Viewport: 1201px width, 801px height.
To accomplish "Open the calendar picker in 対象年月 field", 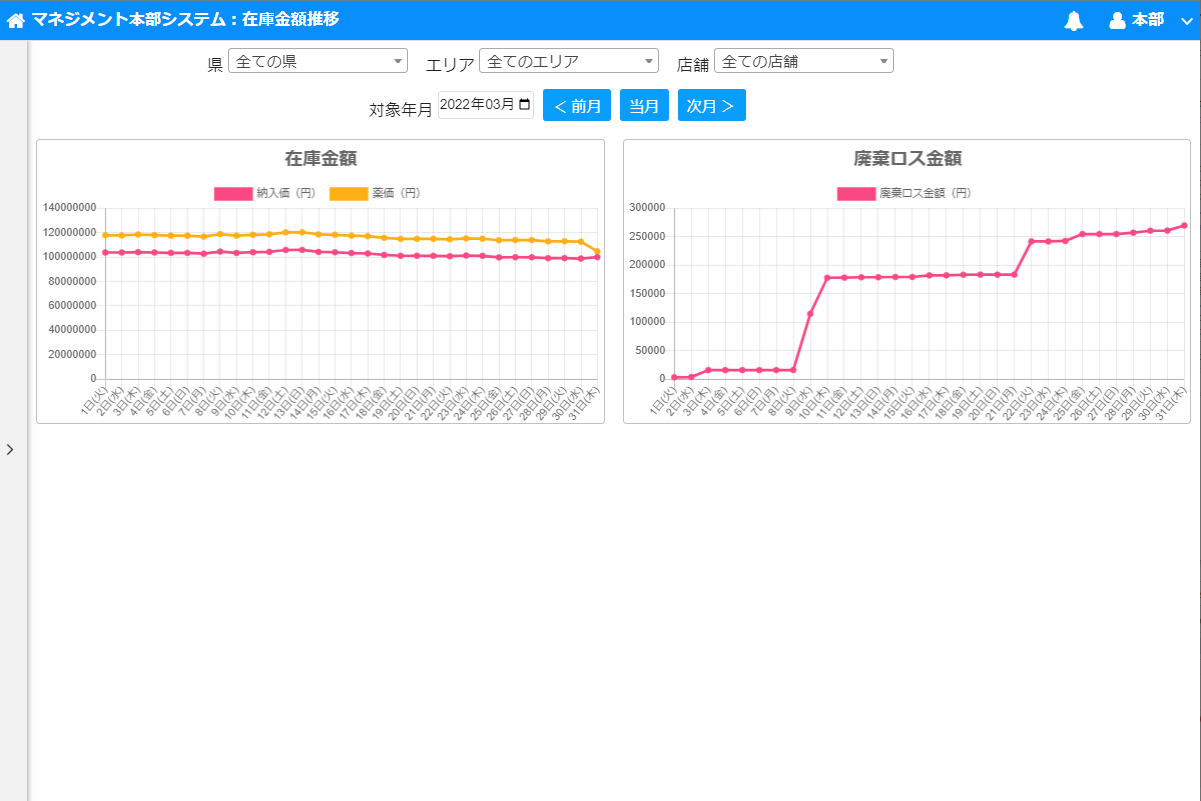I will pyautogui.click(x=525, y=105).
